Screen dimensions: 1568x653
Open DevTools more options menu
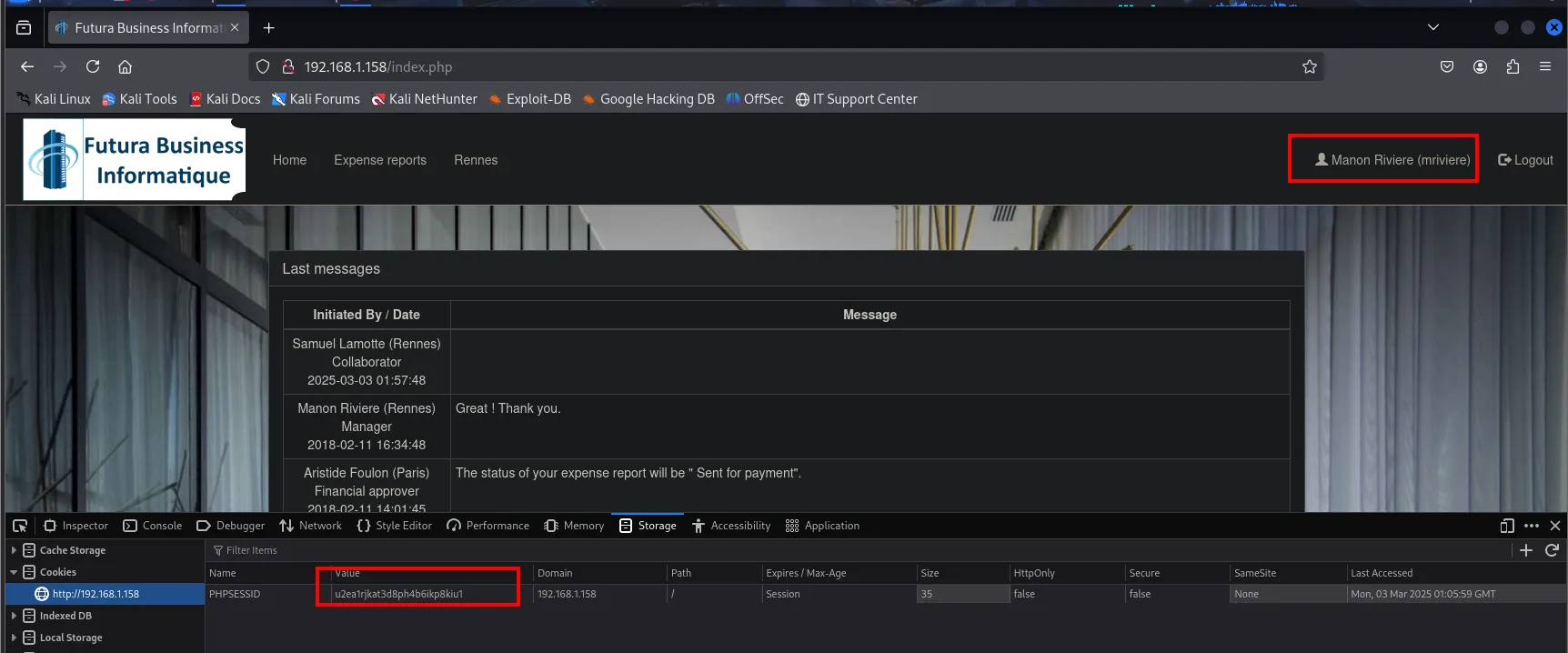click(1532, 526)
